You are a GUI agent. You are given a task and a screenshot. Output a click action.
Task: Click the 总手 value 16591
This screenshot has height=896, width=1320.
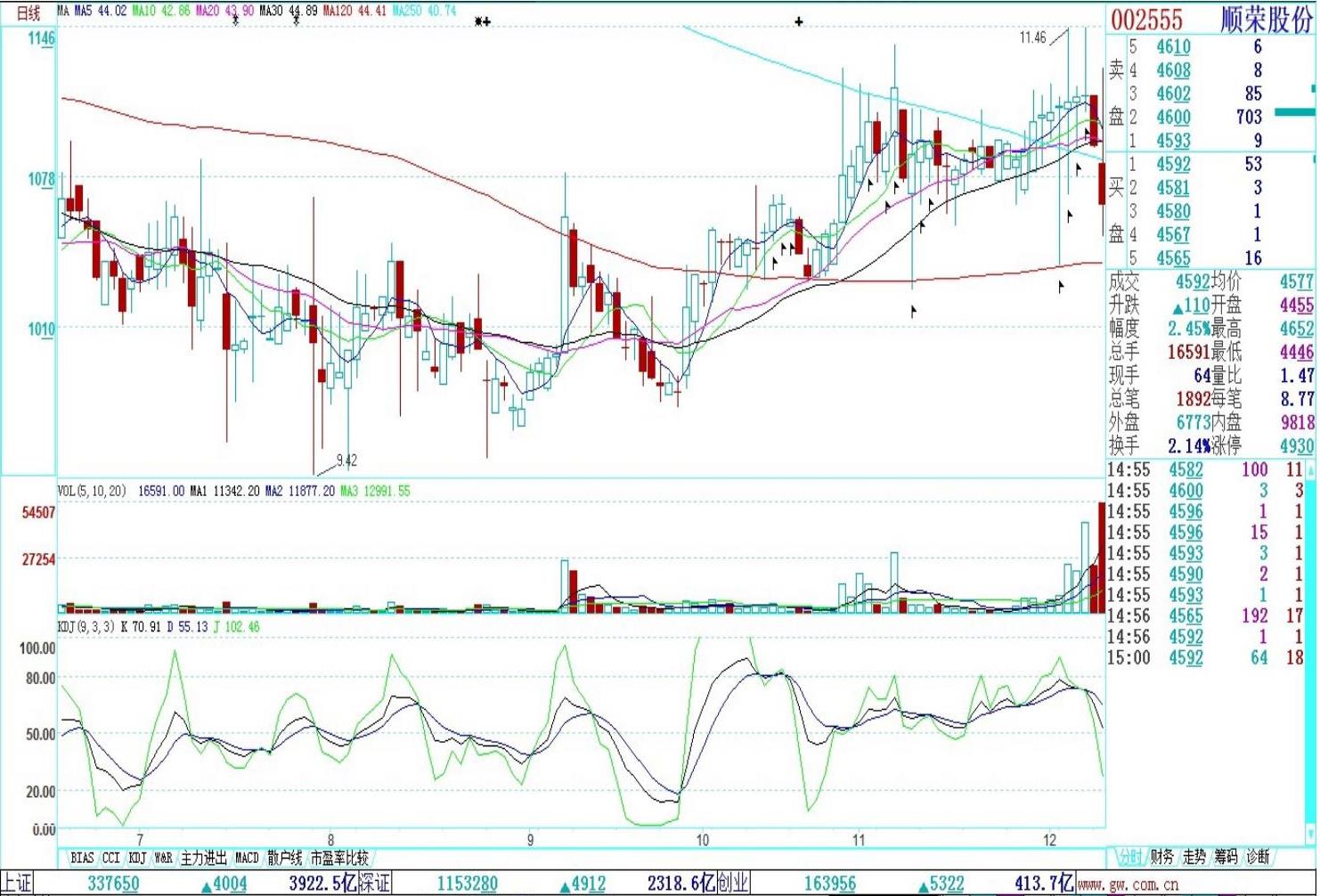pyautogui.click(x=1188, y=353)
